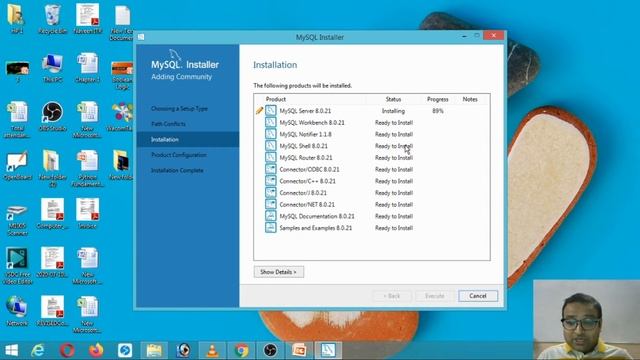
Task: Launch Firefox from the taskbar
Action: 96,350
